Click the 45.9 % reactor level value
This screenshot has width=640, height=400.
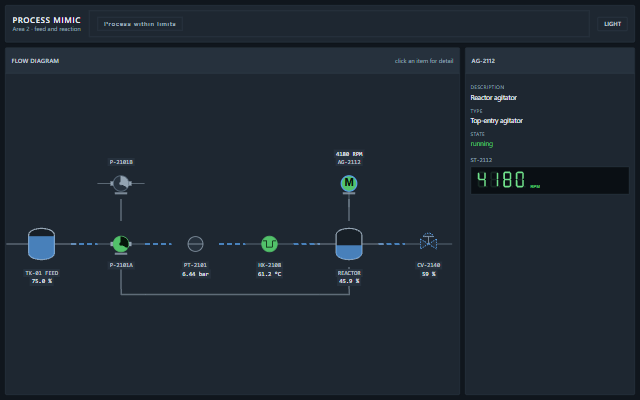[x=349, y=281]
